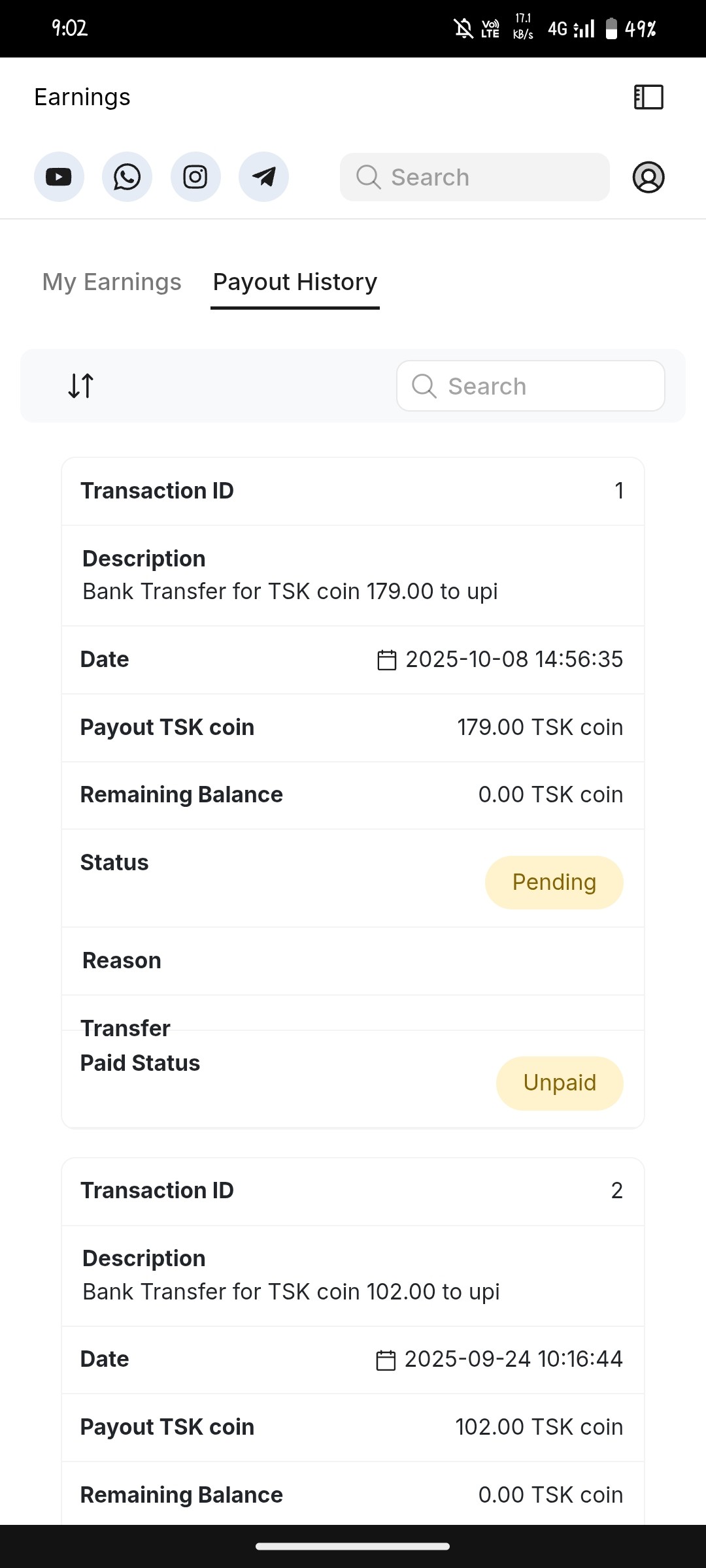Tap the Android home gesture bar
Image resolution: width=706 pixels, height=1568 pixels.
coord(353,1546)
